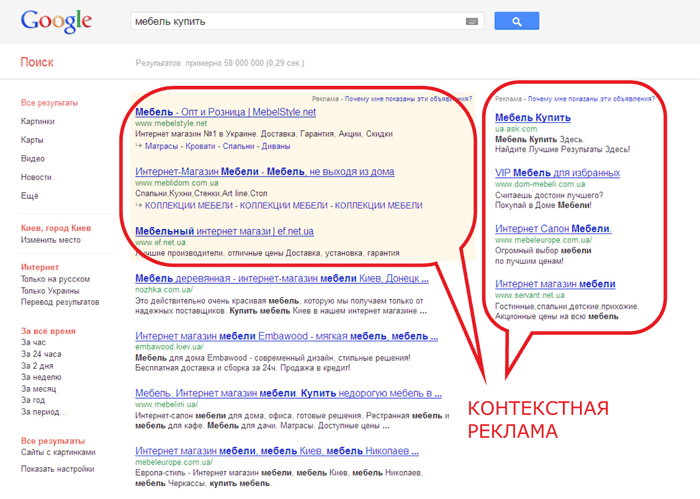
Task: Click URL text 'www.servant.net.ua'
Action: [x=530, y=295]
